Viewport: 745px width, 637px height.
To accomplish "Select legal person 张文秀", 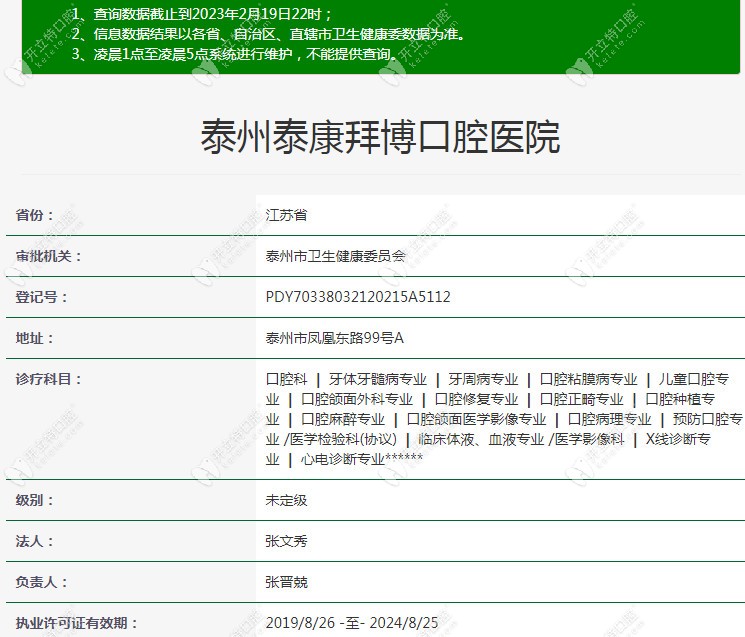I will 286,541.
